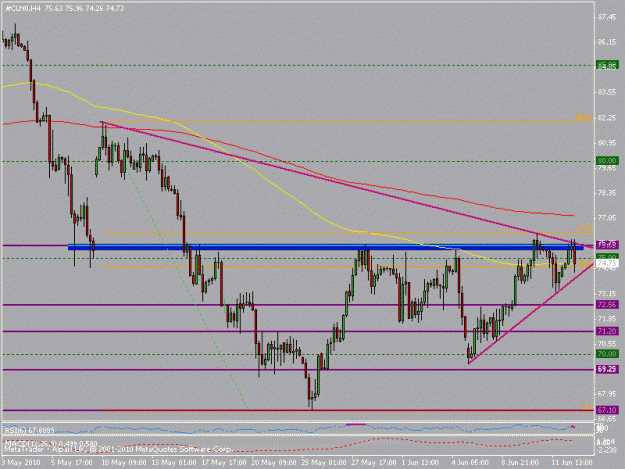This screenshot has height=469, width=625.
Task: Click the 5 May 17:00 time label
Action: coord(71,463)
